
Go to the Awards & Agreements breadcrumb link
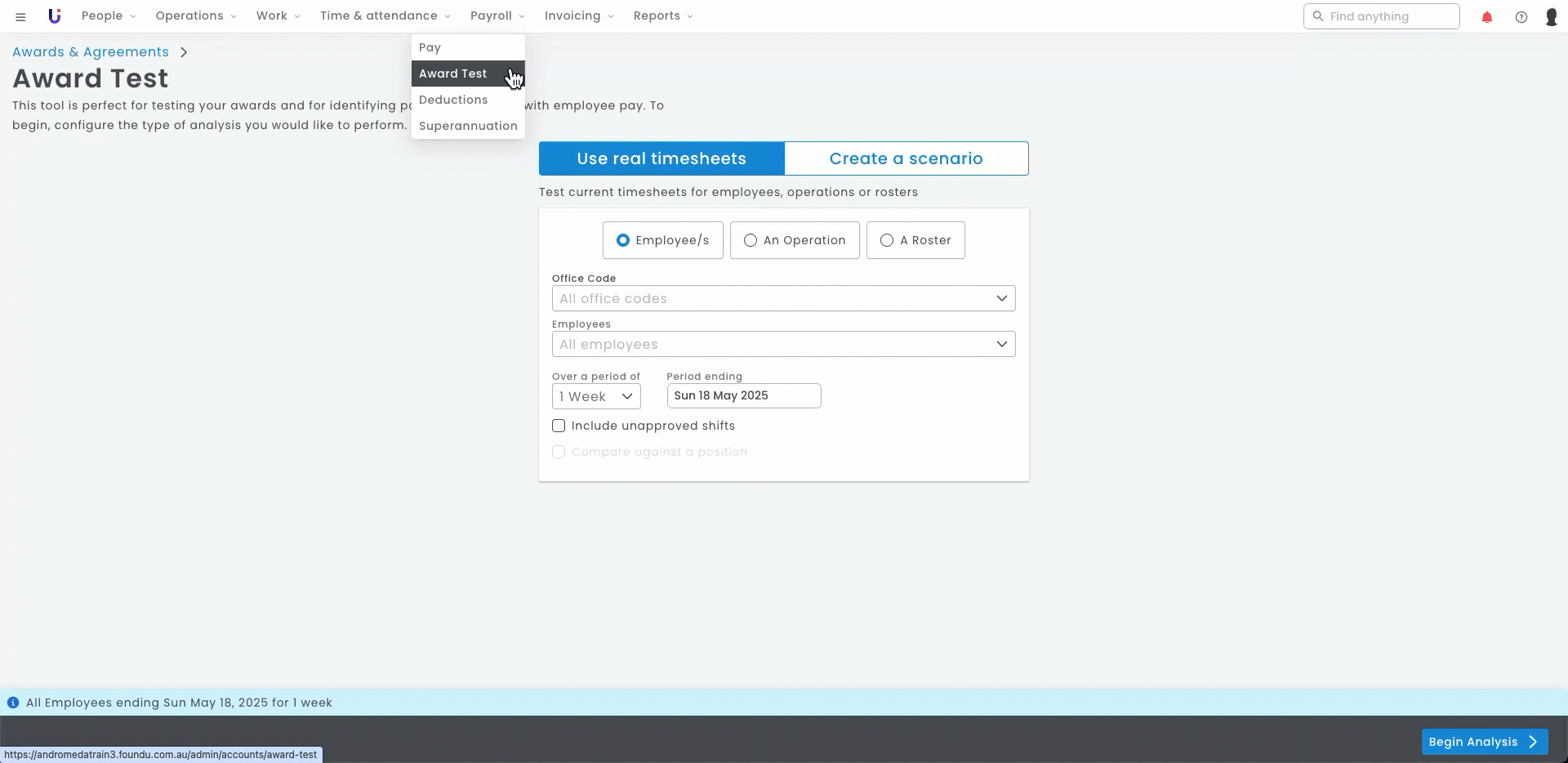91,52
